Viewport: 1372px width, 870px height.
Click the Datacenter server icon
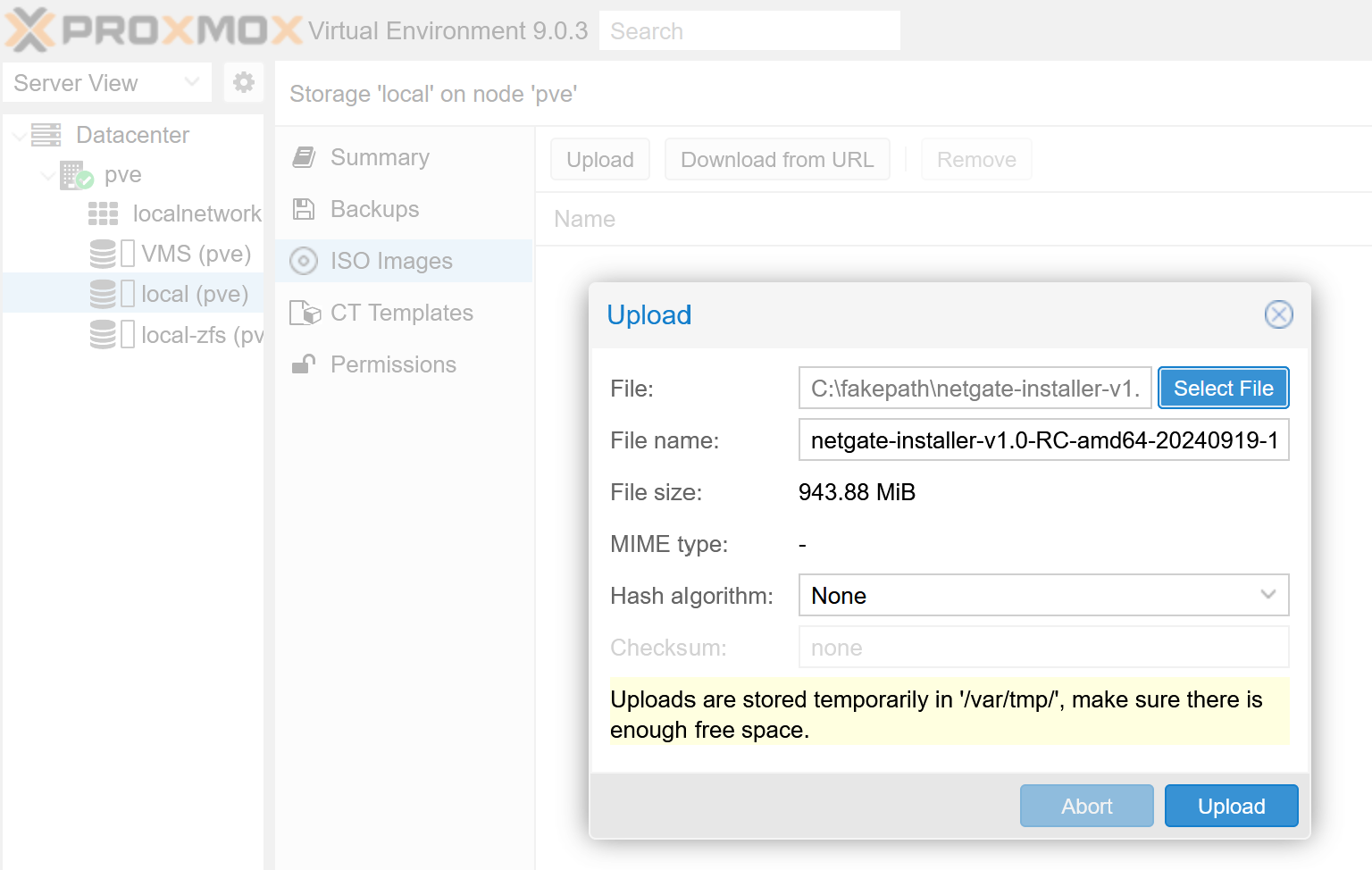pos(46,135)
